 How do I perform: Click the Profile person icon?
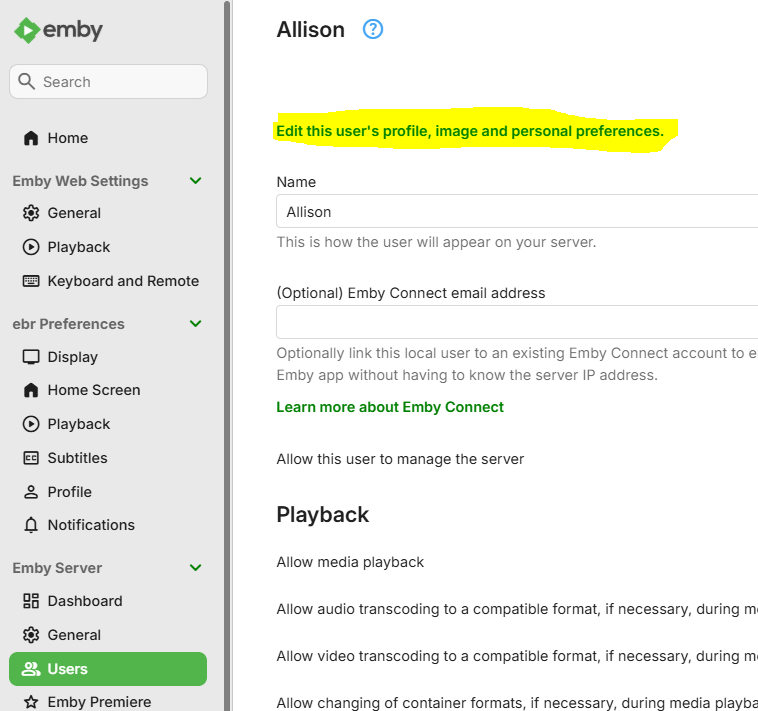tap(31, 492)
